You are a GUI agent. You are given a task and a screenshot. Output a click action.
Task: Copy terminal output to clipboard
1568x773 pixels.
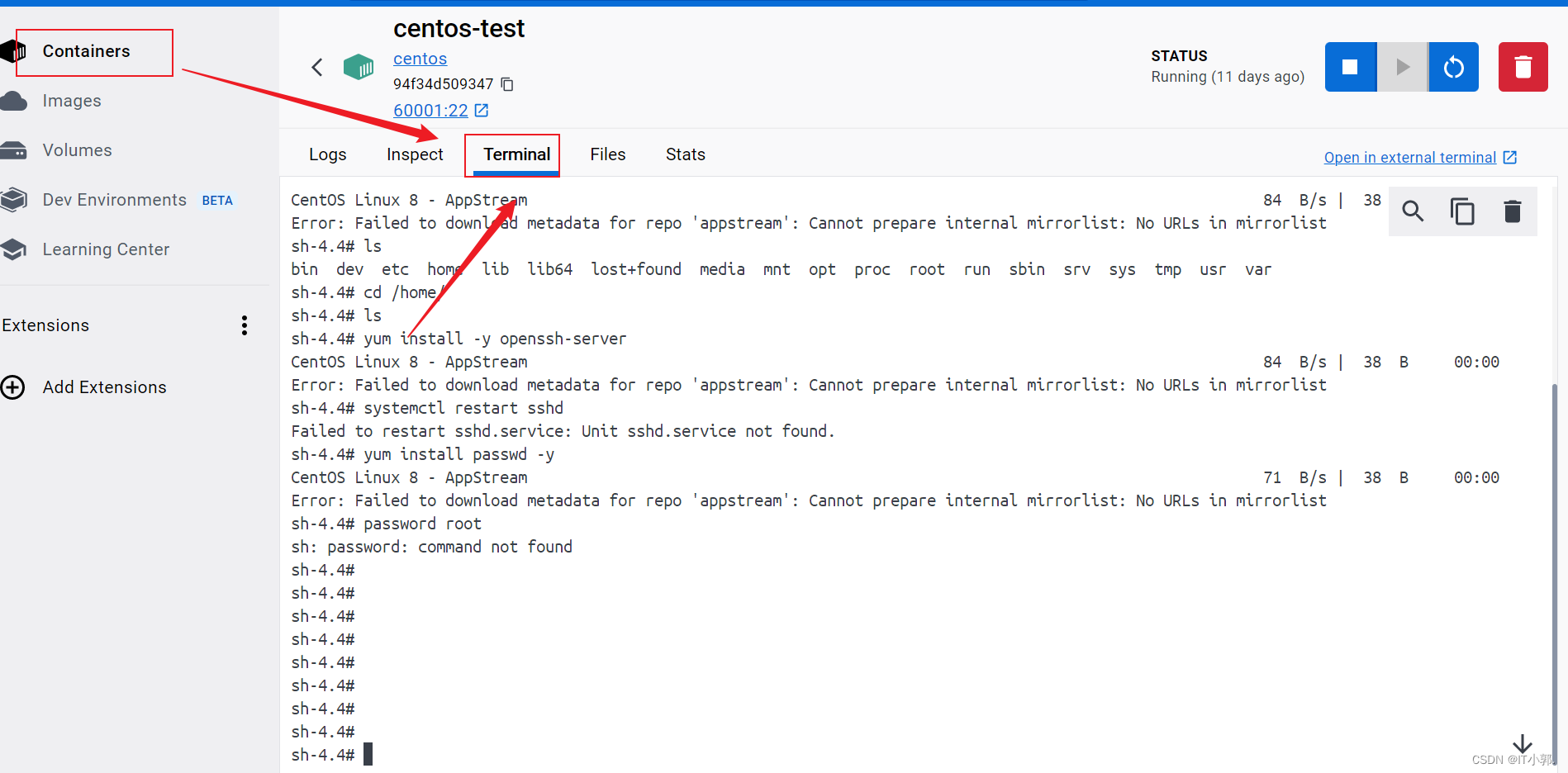pyautogui.click(x=1462, y=211)
